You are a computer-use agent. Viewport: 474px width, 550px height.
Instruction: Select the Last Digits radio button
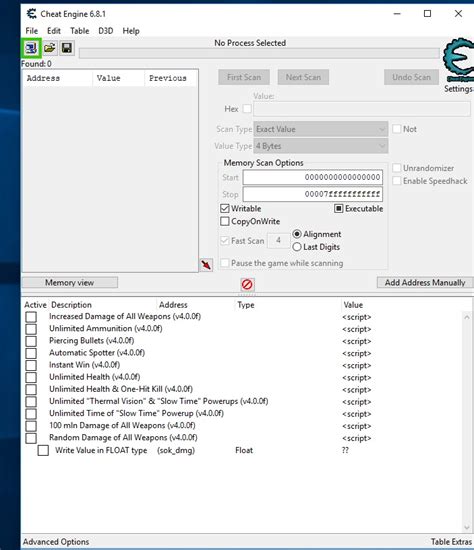pos(297,247)
